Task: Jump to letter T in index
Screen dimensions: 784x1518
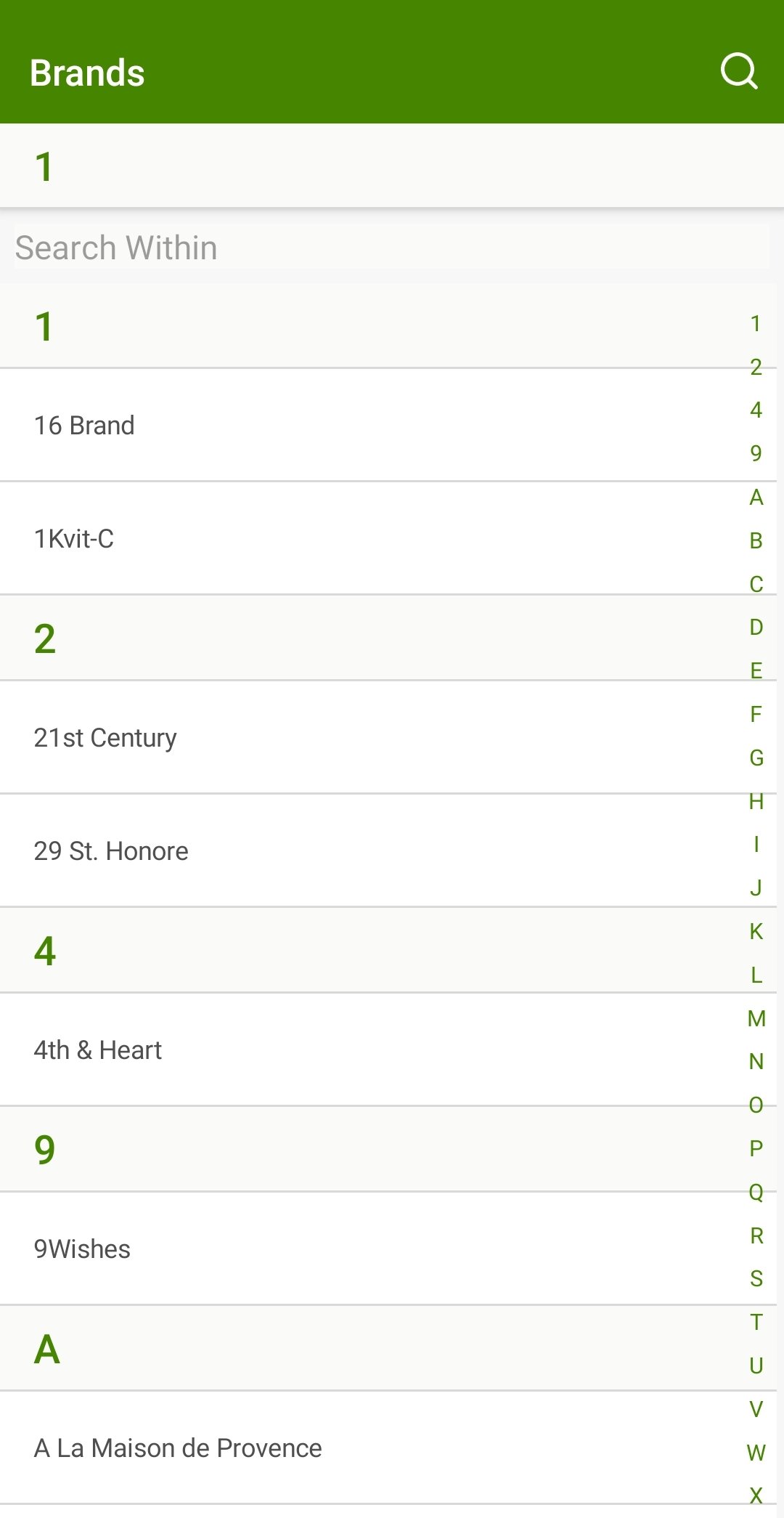Action: (x=756, y=1322)
